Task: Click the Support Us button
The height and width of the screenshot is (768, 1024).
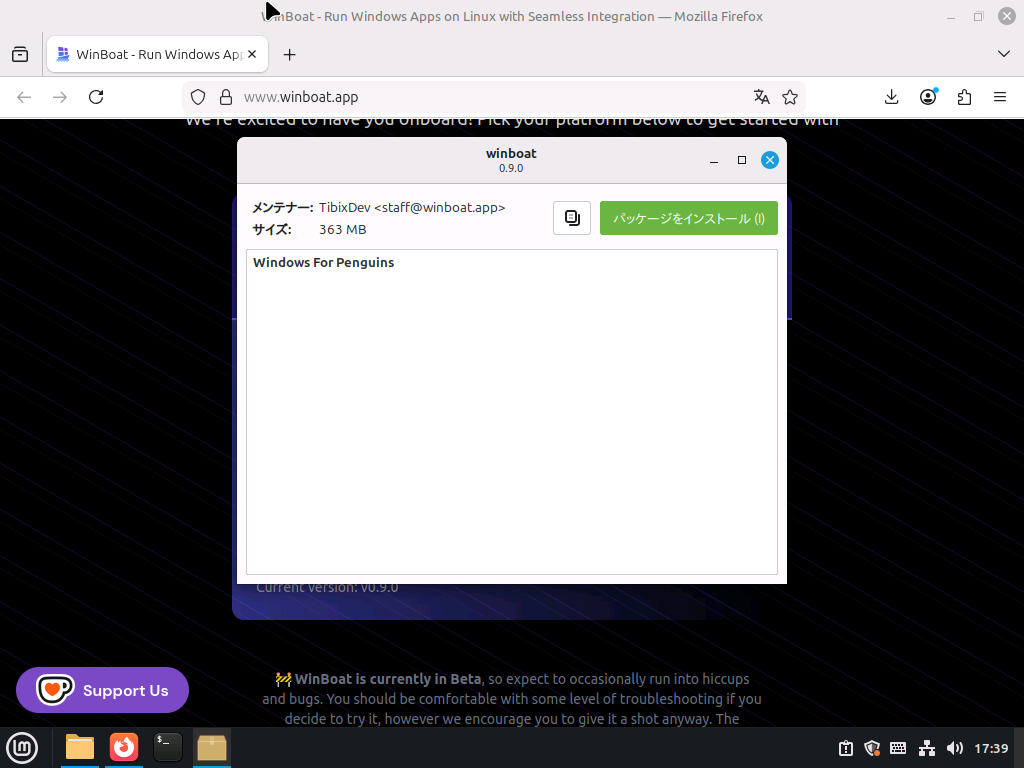Action: click(x=102, y=690)
